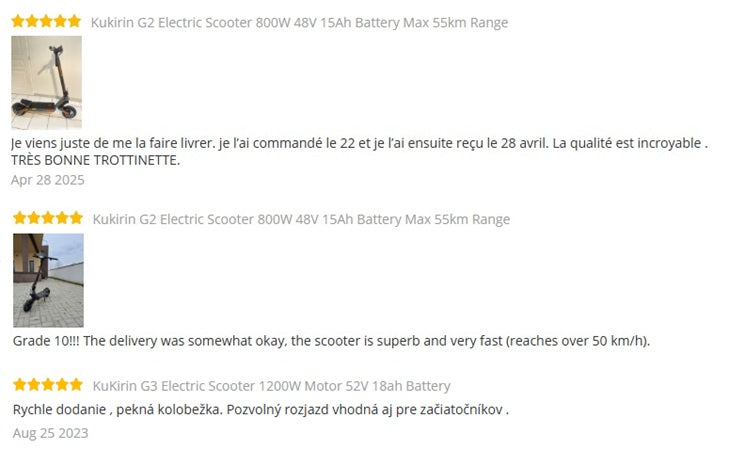Click the first star of the French review's rating

click(x=18, y=21)
